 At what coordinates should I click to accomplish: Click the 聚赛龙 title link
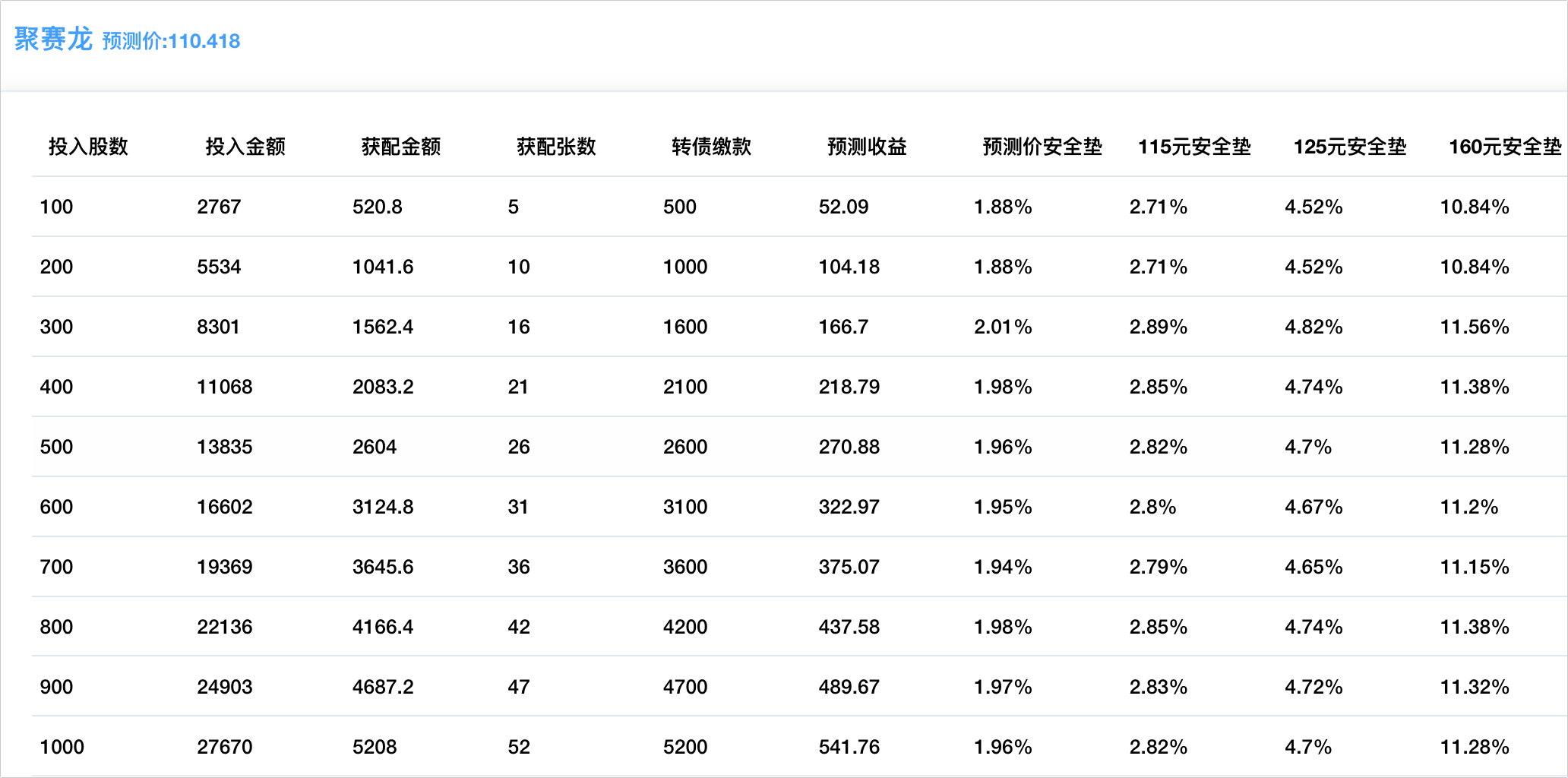click(52, 40)
